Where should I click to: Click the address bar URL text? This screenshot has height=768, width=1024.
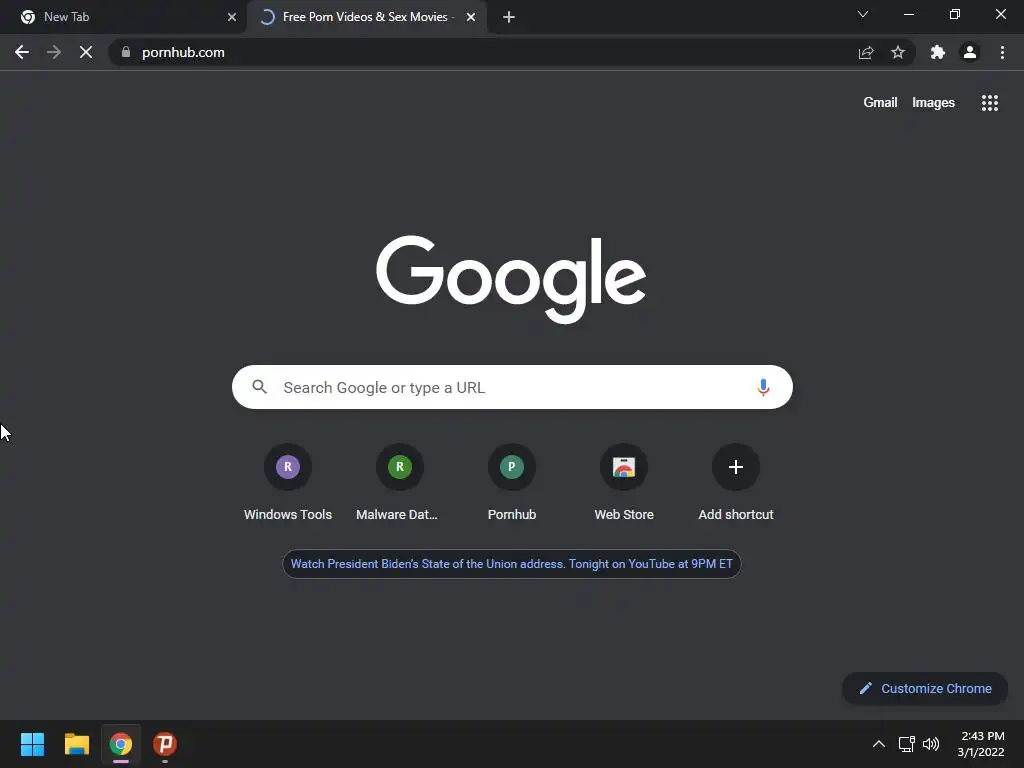click(x=183, y=52)
